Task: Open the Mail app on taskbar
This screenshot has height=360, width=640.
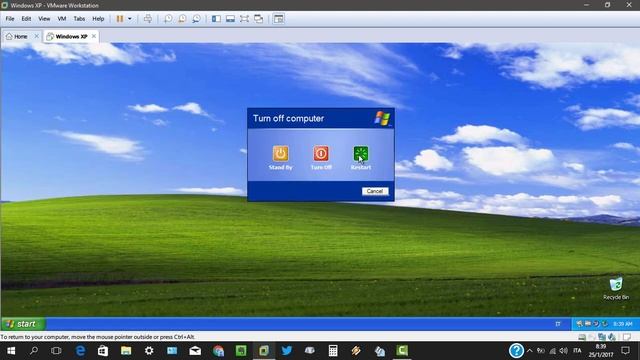Action: [195, 351]
